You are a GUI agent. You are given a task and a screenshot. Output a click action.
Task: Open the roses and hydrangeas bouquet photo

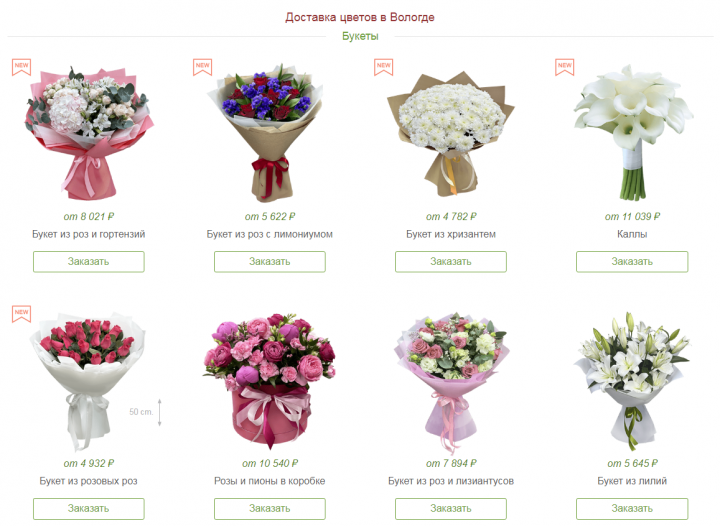89,133
